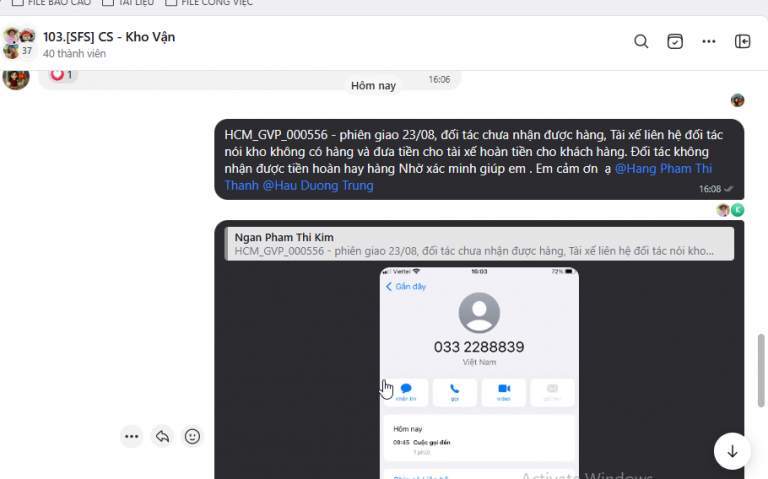768x479 pixels.
Task: Click green K seen-by avatar
Action: point(738,210)
